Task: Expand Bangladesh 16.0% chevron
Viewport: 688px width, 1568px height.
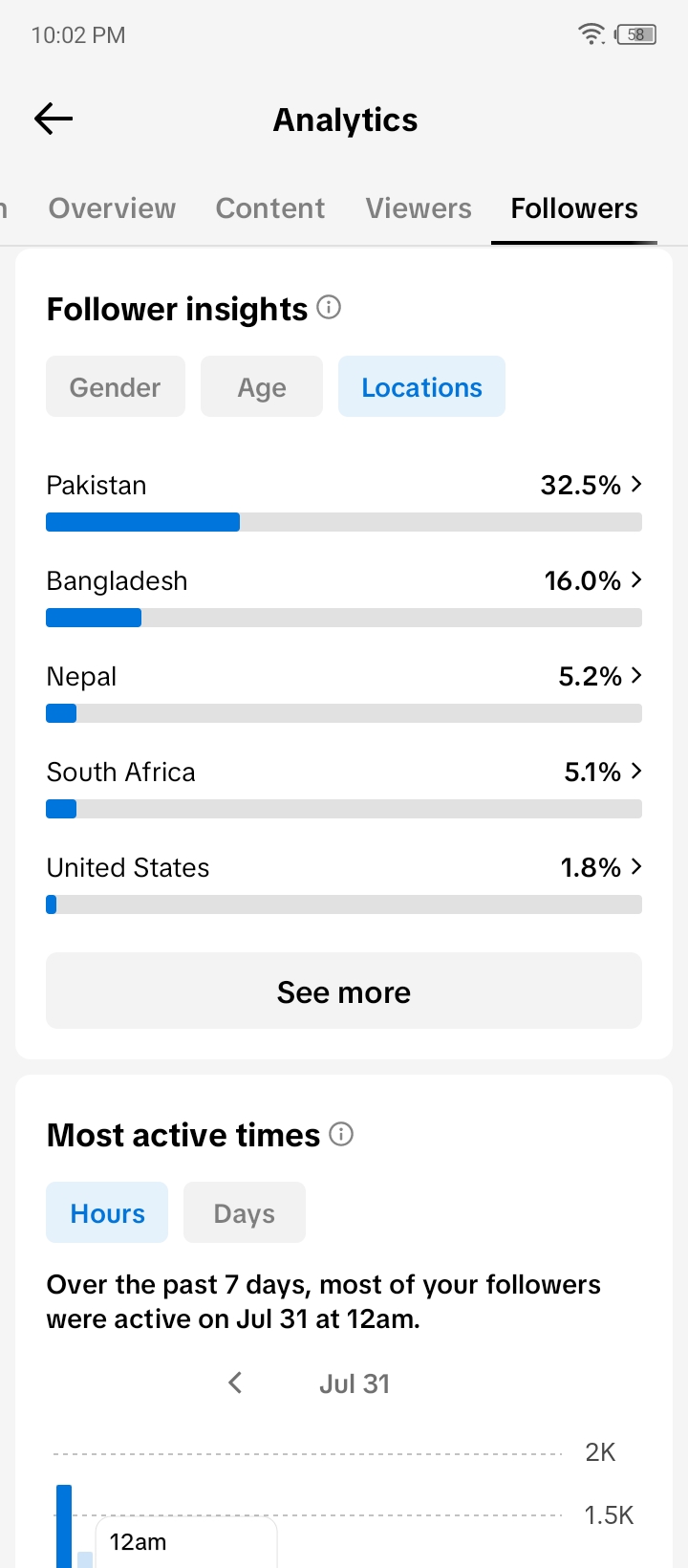Action: [636, 580]
